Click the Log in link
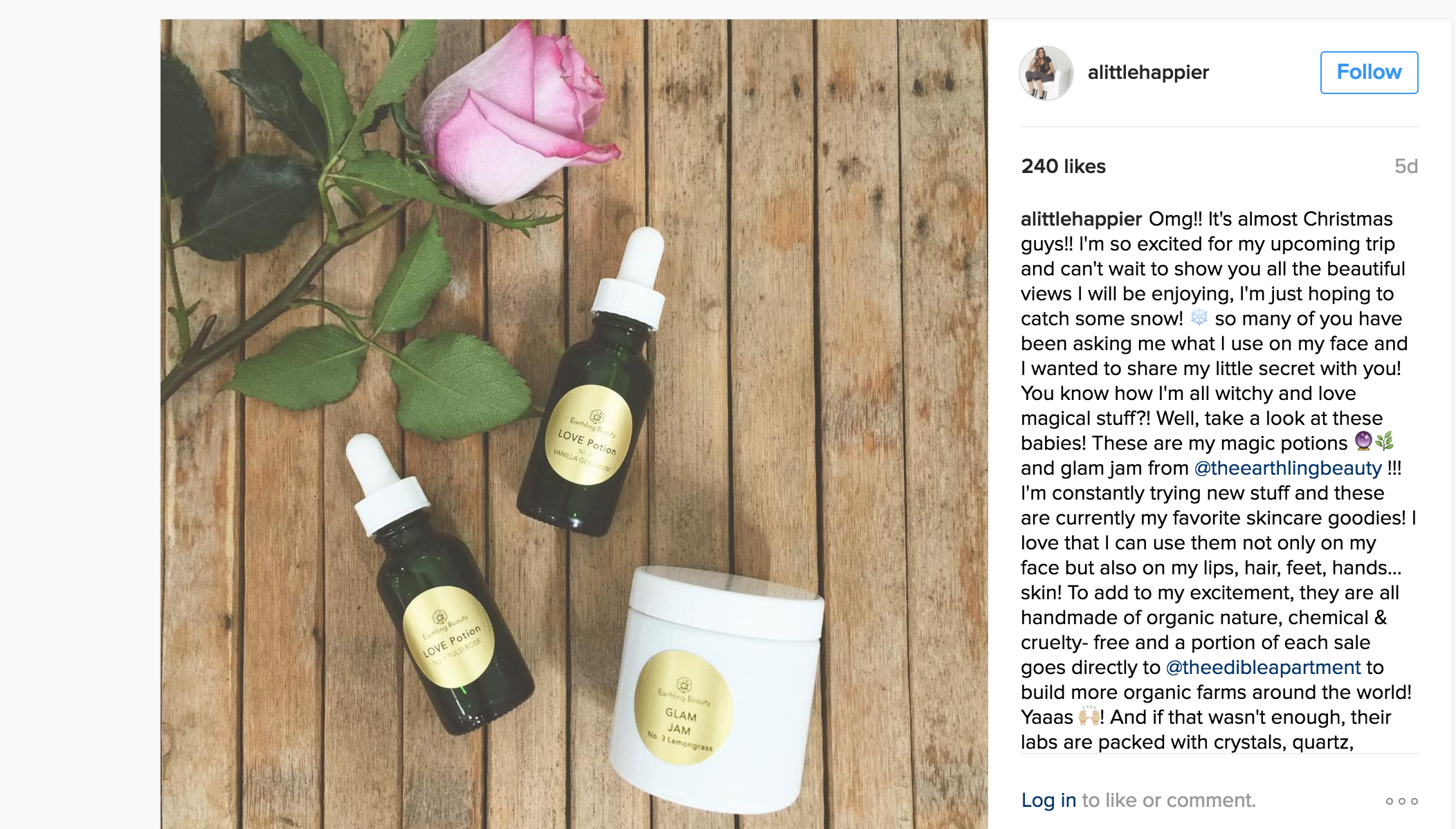The height and width of the screenshot is (829, 1456). point(1048,800)
